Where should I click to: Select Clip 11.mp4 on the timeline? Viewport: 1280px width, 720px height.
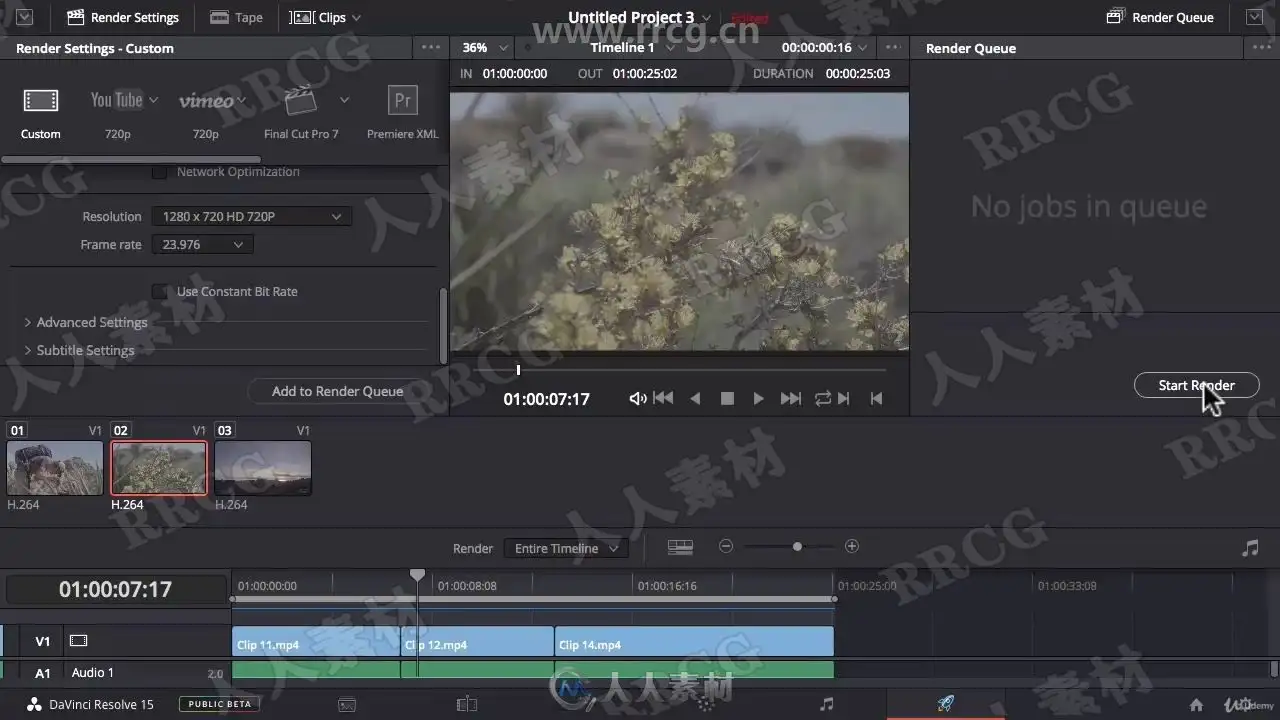(x=316, y=642)
